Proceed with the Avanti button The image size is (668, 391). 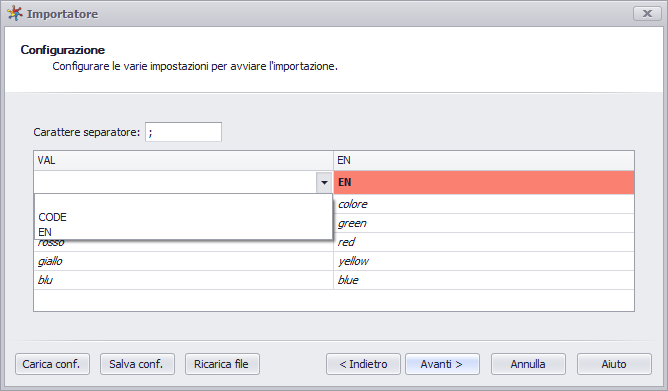[x=442, y=364]
